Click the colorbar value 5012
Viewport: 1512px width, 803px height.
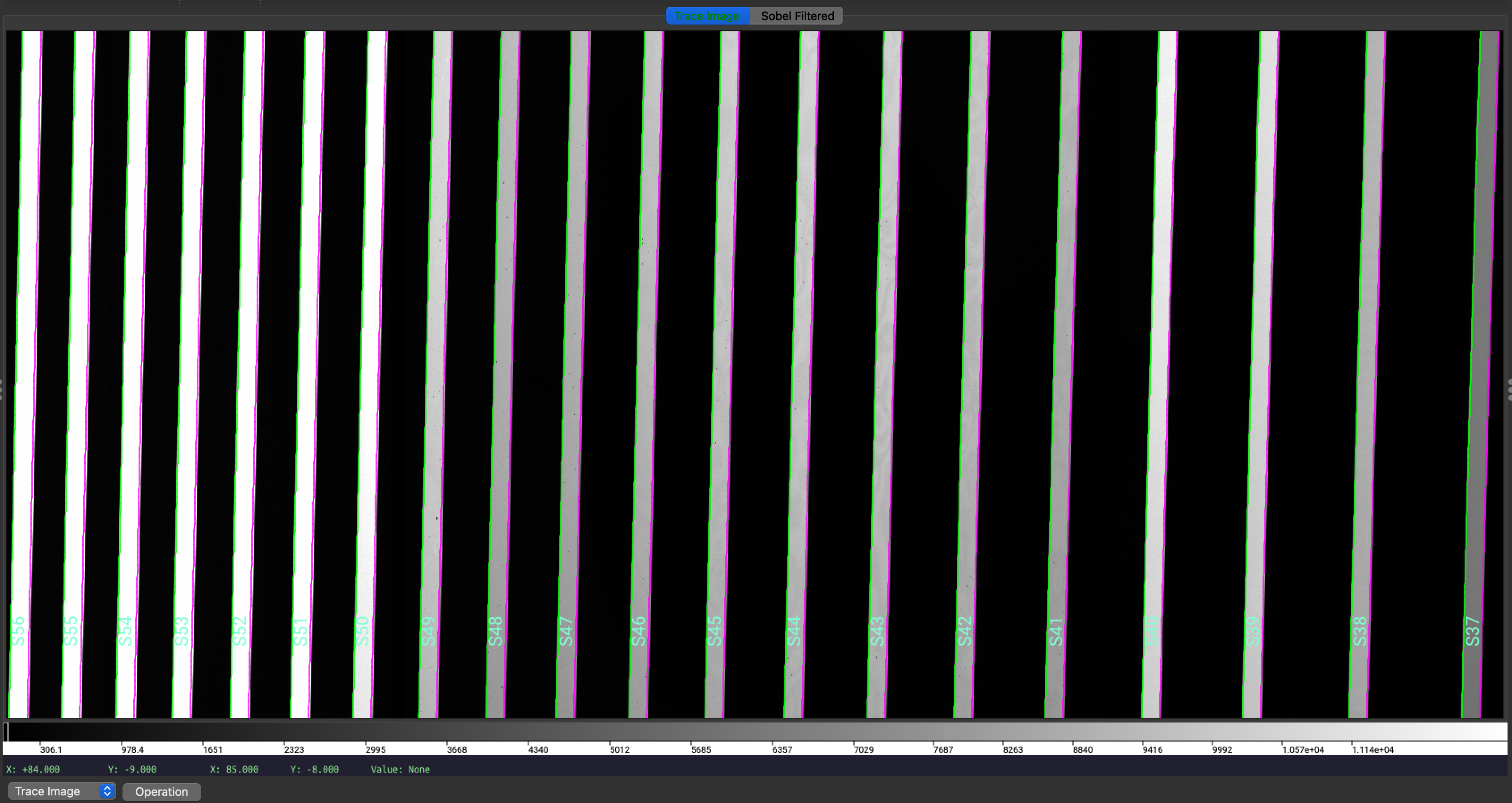point(620,750)
